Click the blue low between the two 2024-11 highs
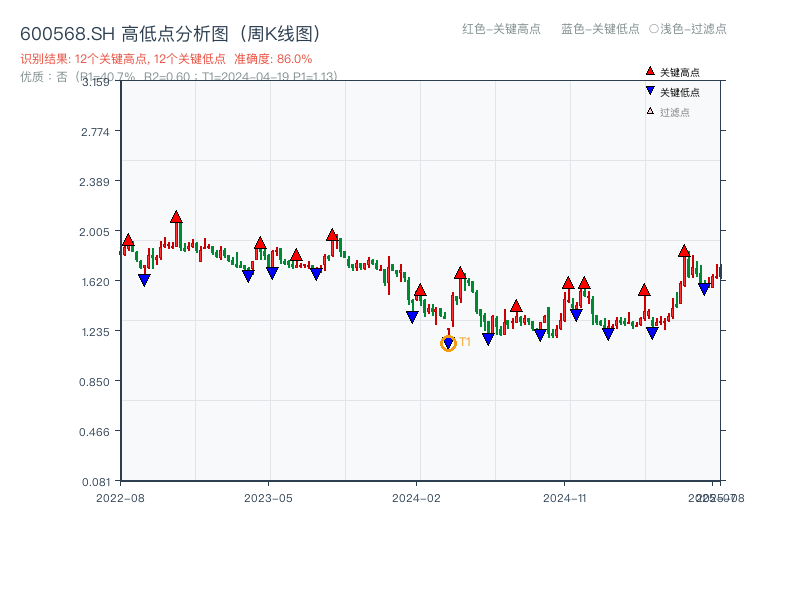 click(x=576, y=315)
